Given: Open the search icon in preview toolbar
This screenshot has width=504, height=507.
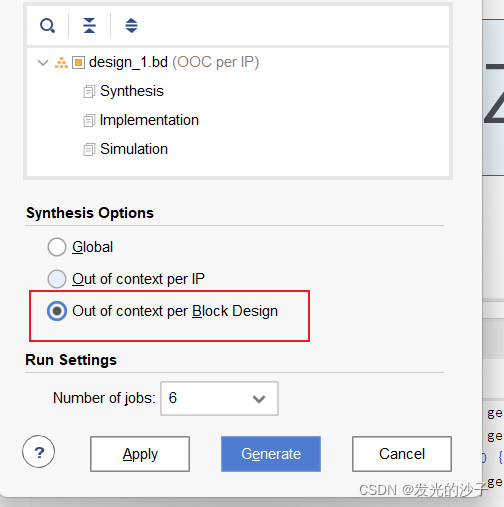Looking at the screenshot, I should click(x=47, y=26).
